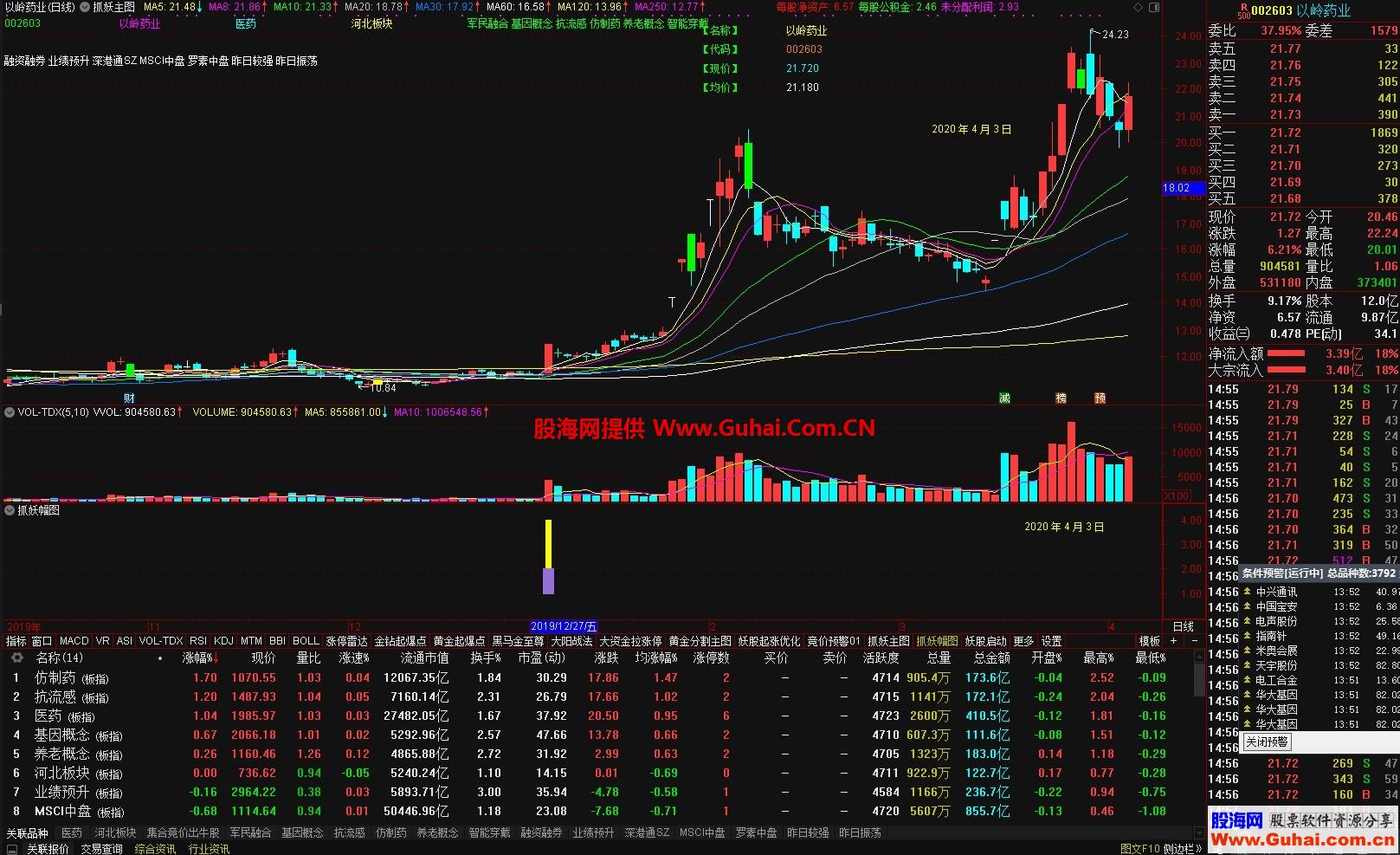1400x855 pixels.
Task: Click the yellow signal bar in 抓妖幅图
Action: [x=548, y=544]
